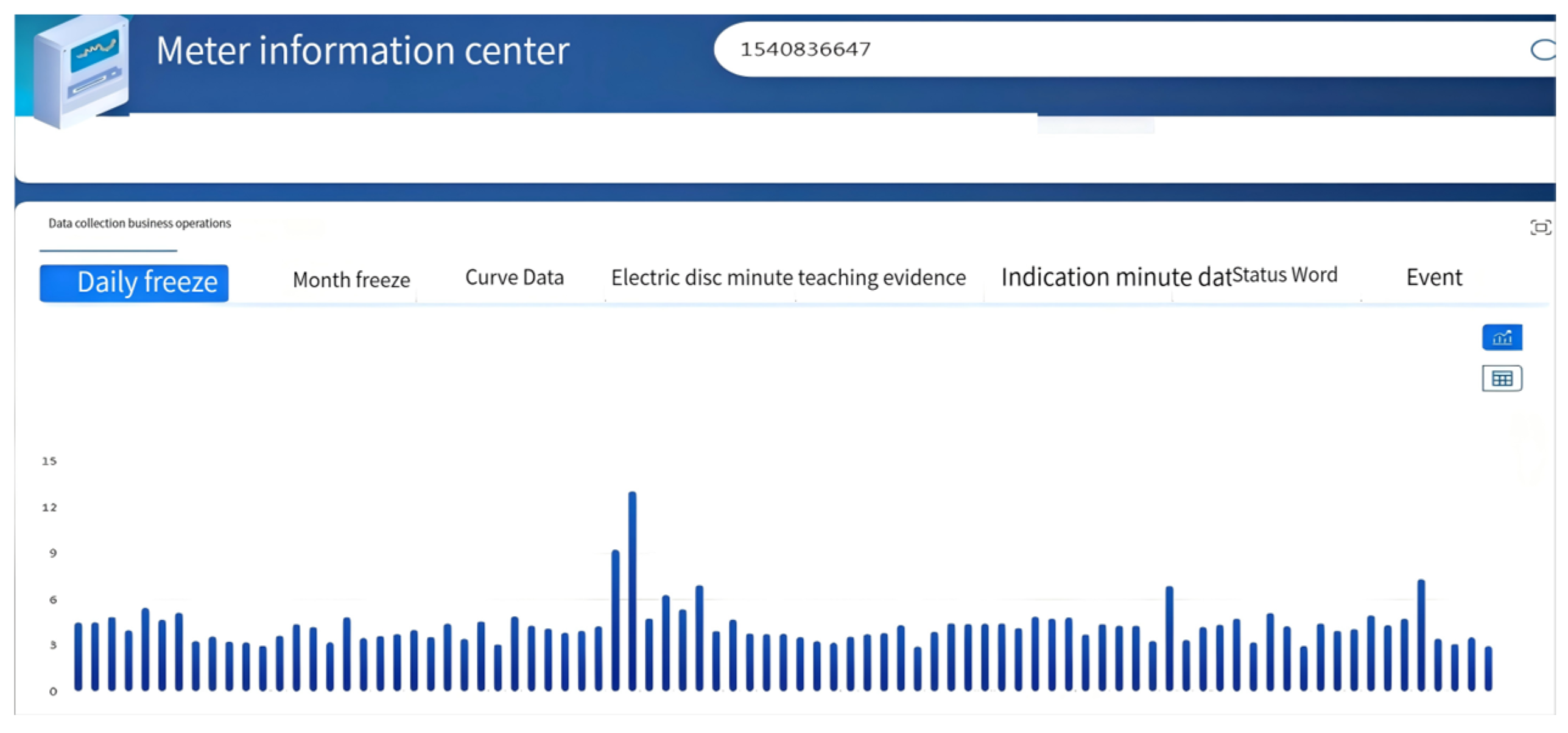Switch to the Status Word tab

[x=1285, y=275]
